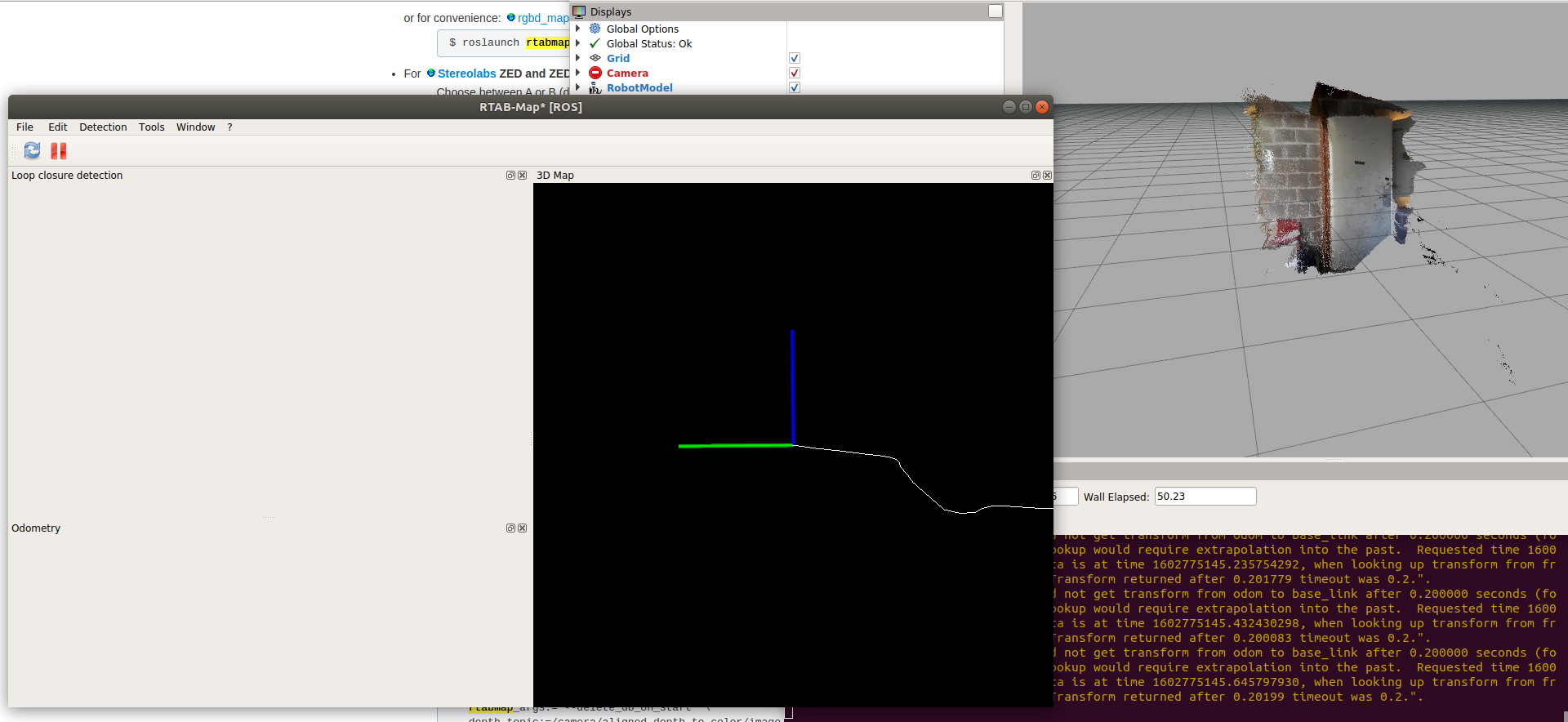Image resolution: width=1568 pixels, height=722 pixels.
Task: Select the Grid display label
Action: tap(618, 58)
